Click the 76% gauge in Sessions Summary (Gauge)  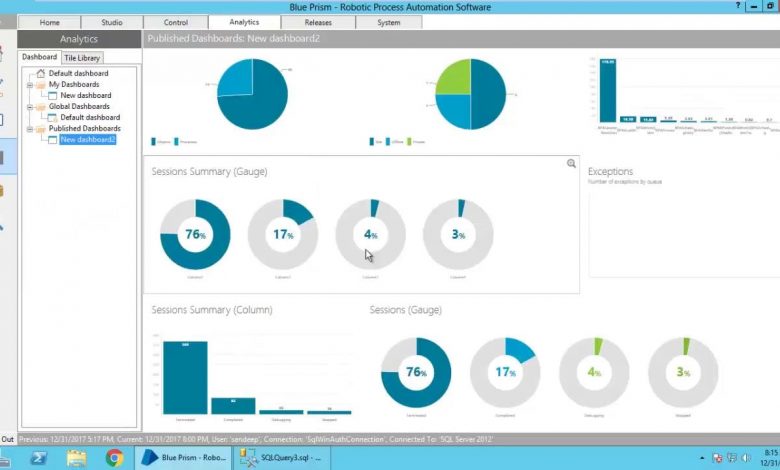click(x=195, y=234)
